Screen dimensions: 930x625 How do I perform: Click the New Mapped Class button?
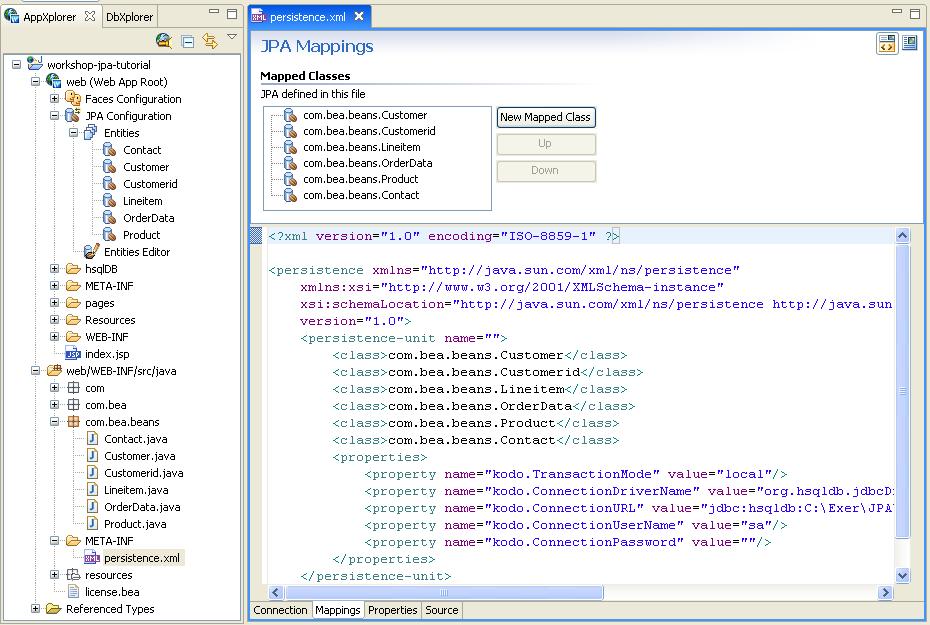(x=545, y=117)
